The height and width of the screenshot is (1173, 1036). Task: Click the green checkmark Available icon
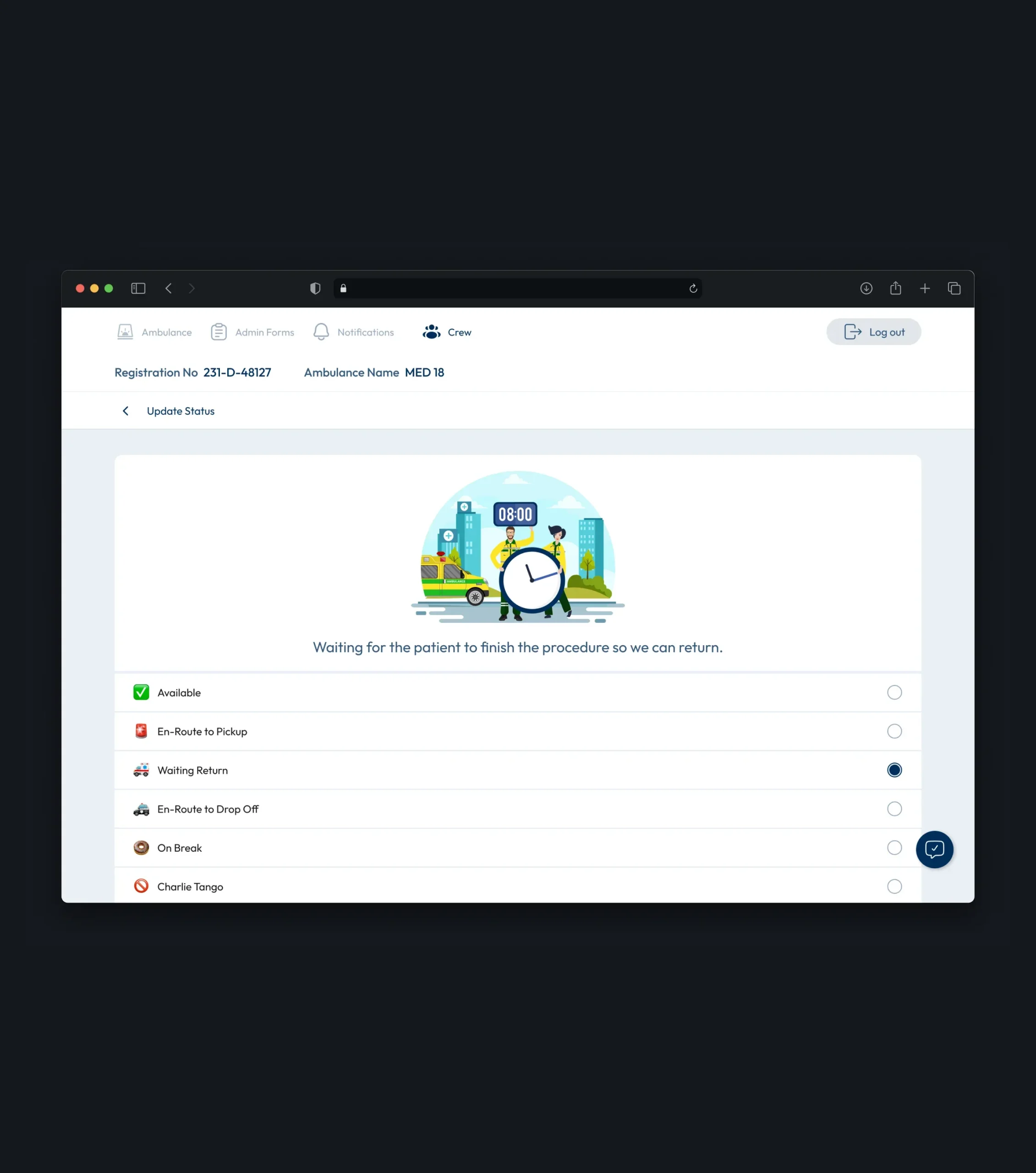pos(141,693)
